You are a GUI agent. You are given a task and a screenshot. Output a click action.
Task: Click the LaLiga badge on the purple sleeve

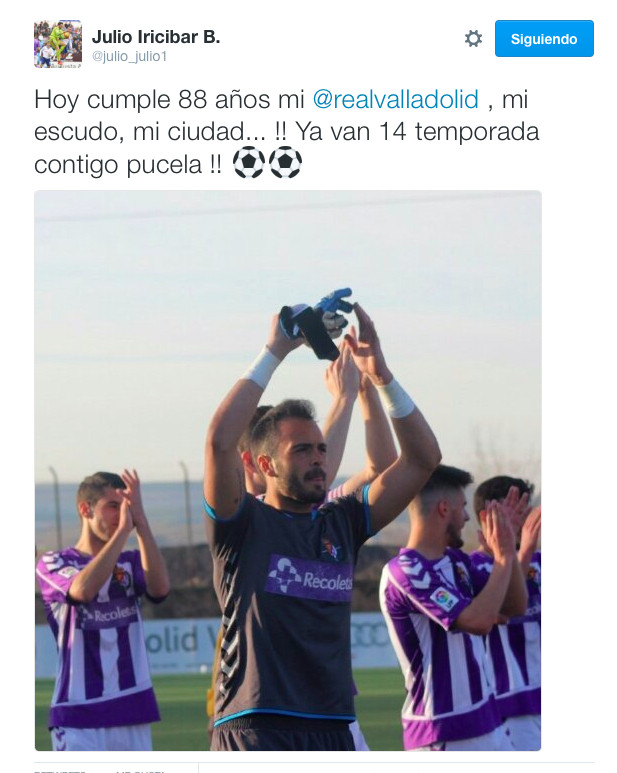click(445, 599)
